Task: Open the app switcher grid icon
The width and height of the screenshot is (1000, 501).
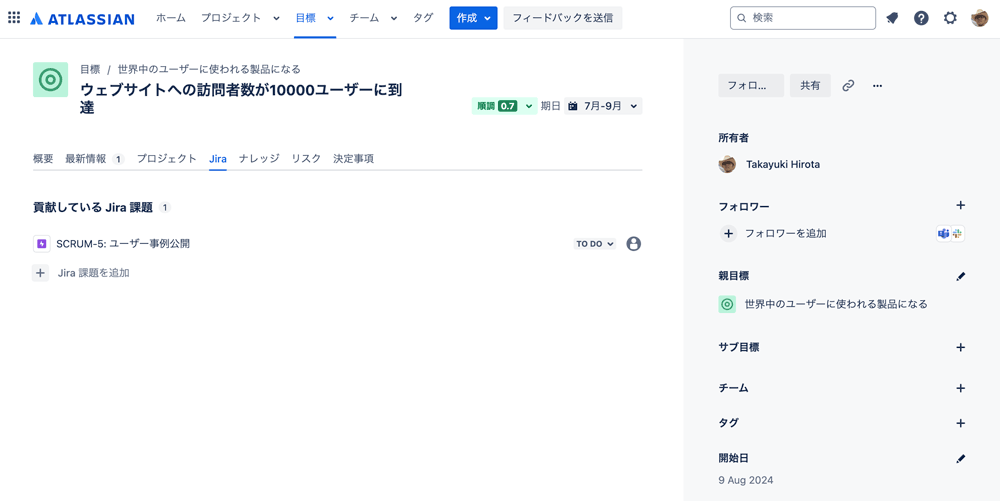Action: coord(14,18)
